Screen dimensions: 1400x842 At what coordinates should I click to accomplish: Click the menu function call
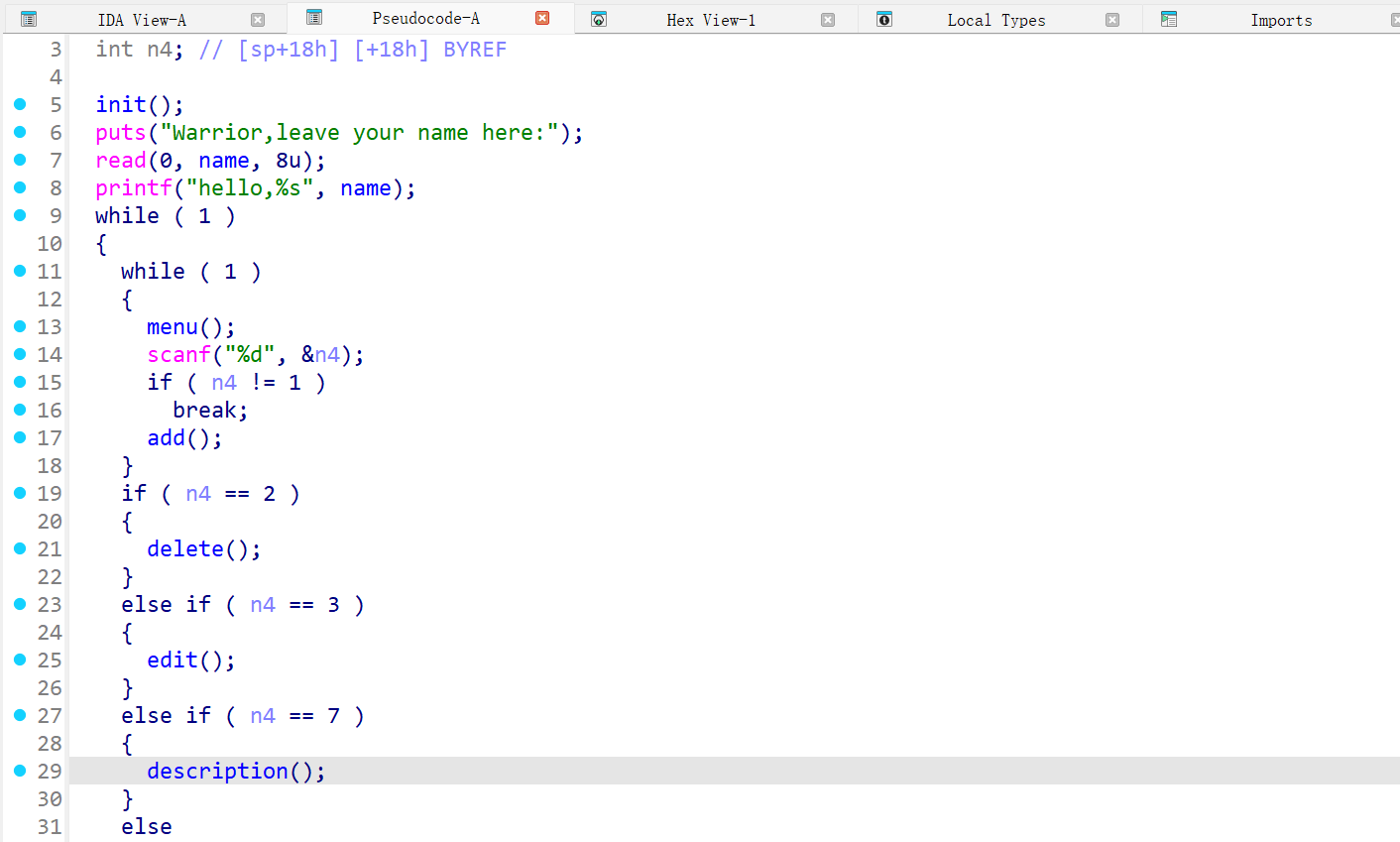point(173,326)
